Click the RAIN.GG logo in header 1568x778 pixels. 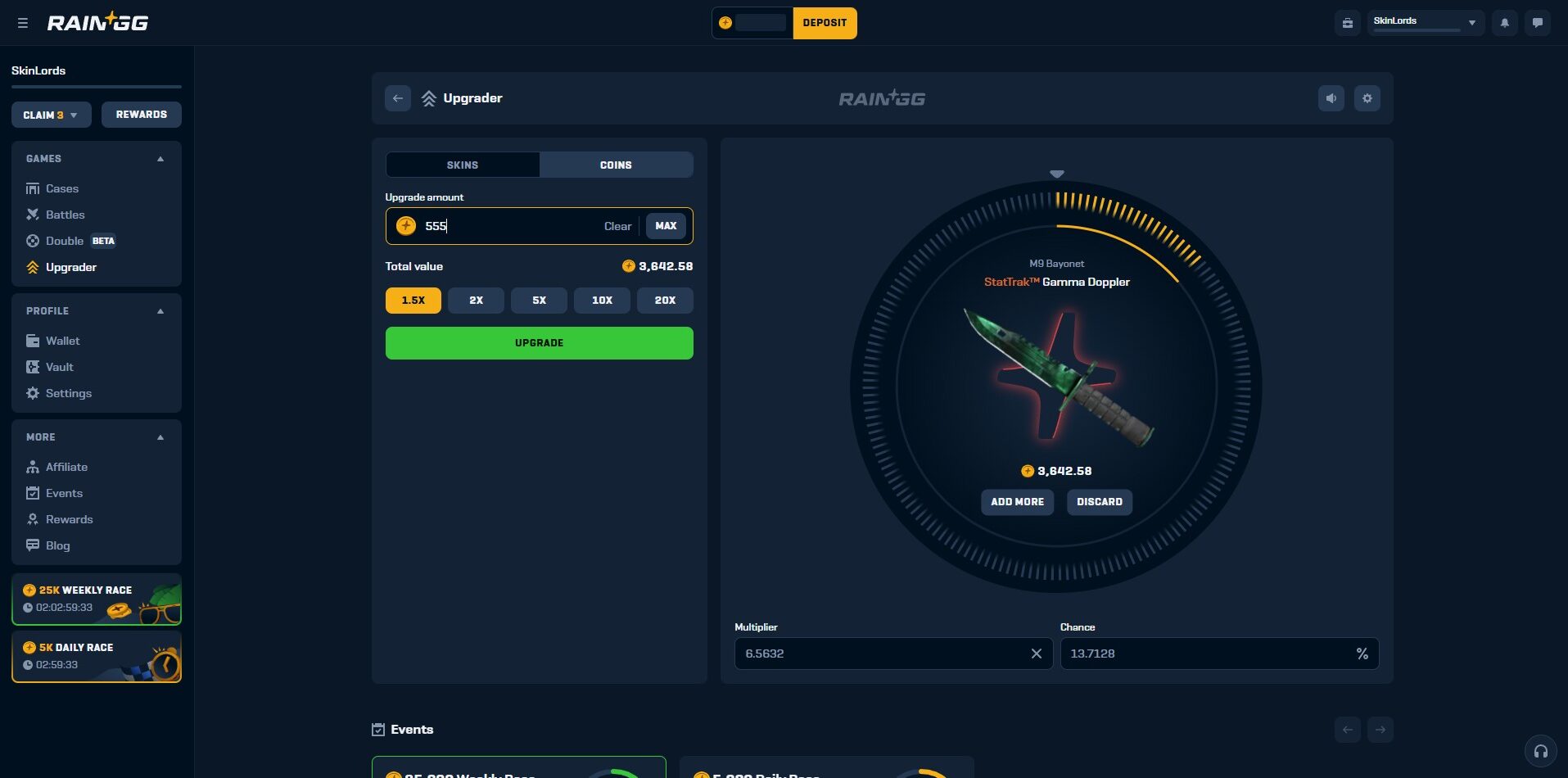click(97, 22)
